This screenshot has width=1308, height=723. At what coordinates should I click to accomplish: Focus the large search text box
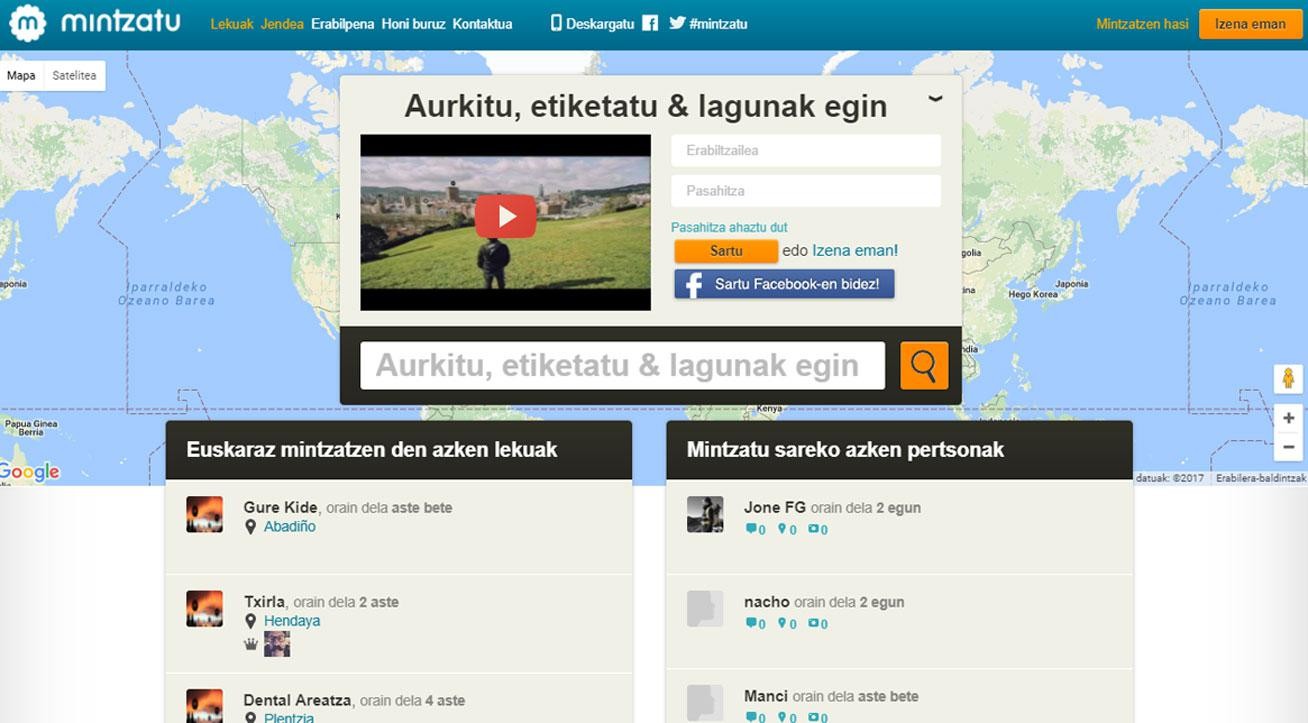coord(622,366)
